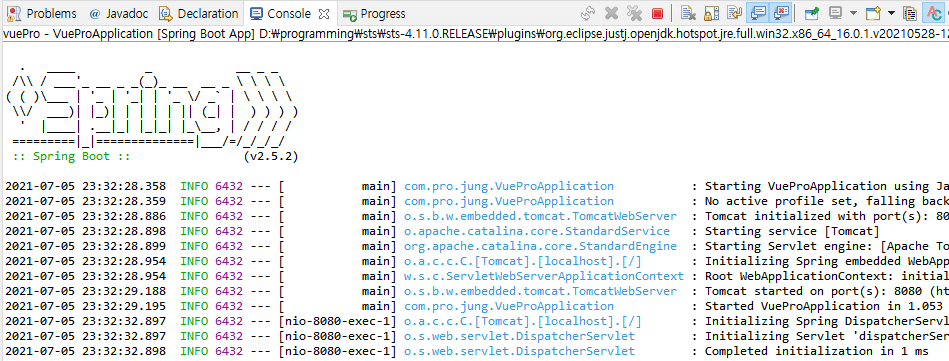Clear the console output
The height and width of the screenshot is (361, 949).
pos(688,13)
